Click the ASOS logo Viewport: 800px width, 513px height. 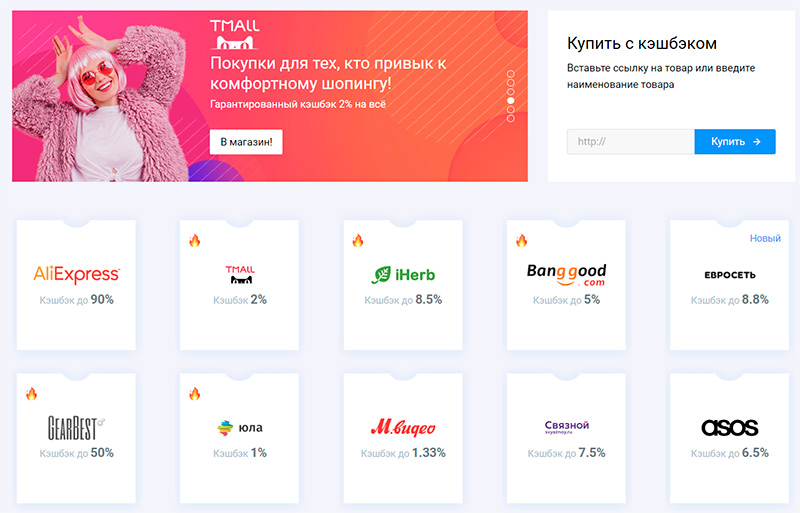(x=729, y=428)
